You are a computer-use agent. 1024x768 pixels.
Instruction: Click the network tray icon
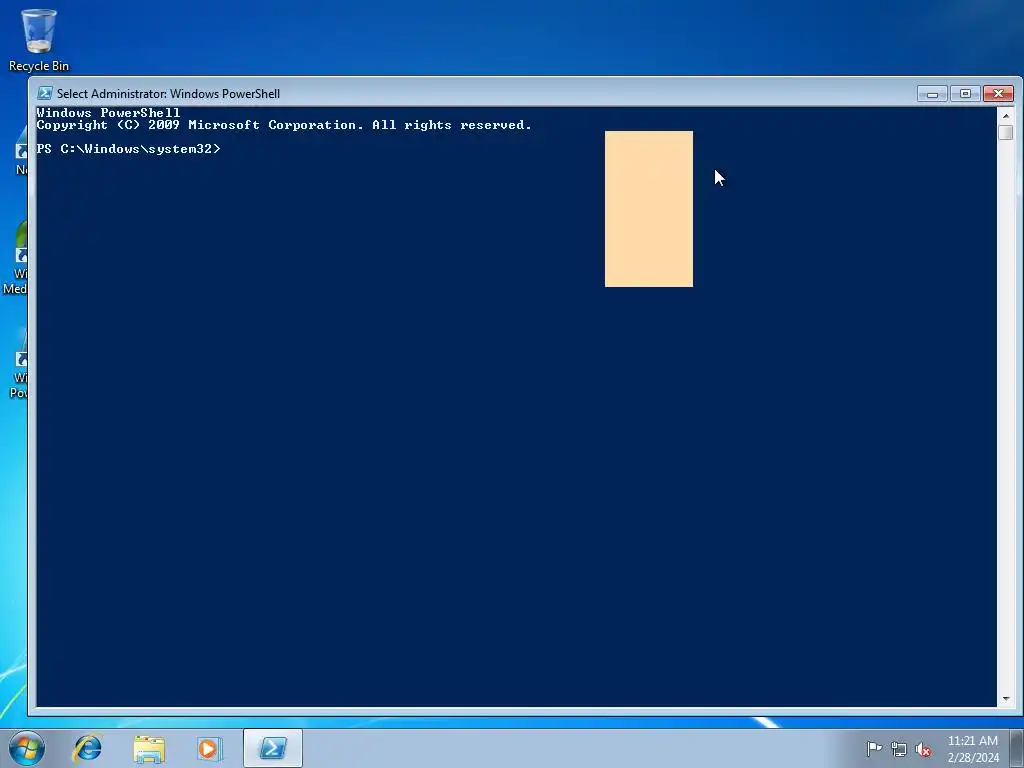click(x=899, y=749)
